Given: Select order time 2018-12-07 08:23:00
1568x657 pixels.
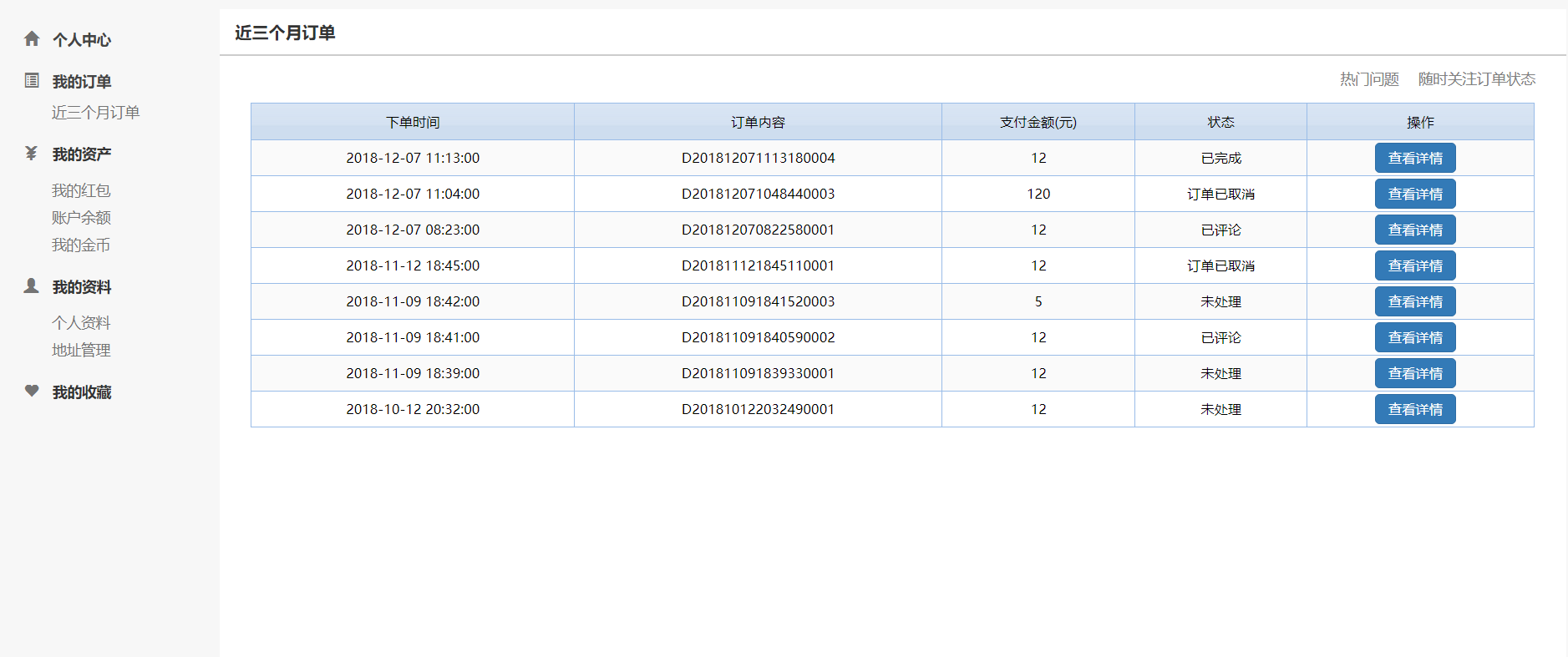Looking at the screenshot, I should pyautogui.click(x=413, y=230).
